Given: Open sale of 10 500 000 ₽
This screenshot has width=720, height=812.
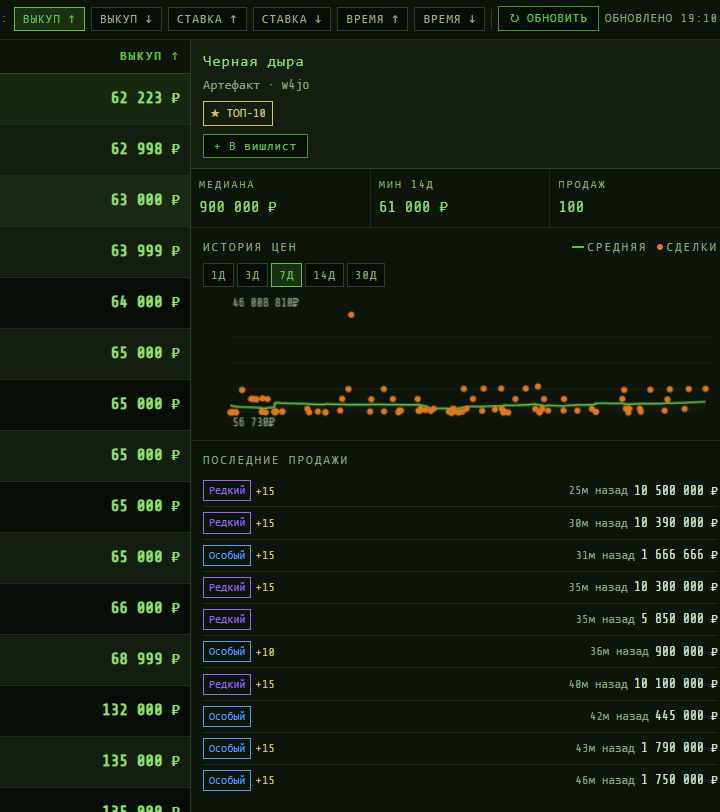Looking at the screenshot, I should coord(460,490).
